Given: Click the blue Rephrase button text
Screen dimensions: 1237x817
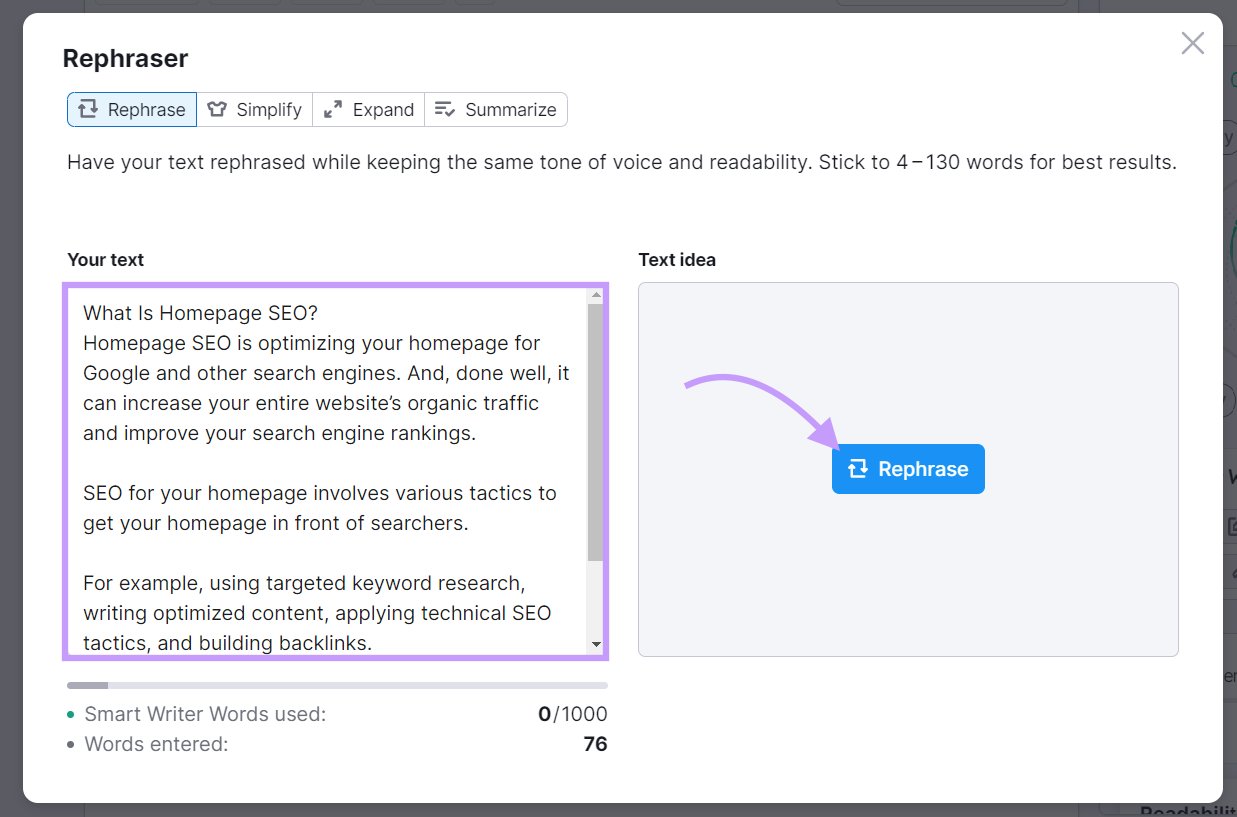Looking at the screenshot, I should [923, 469].
